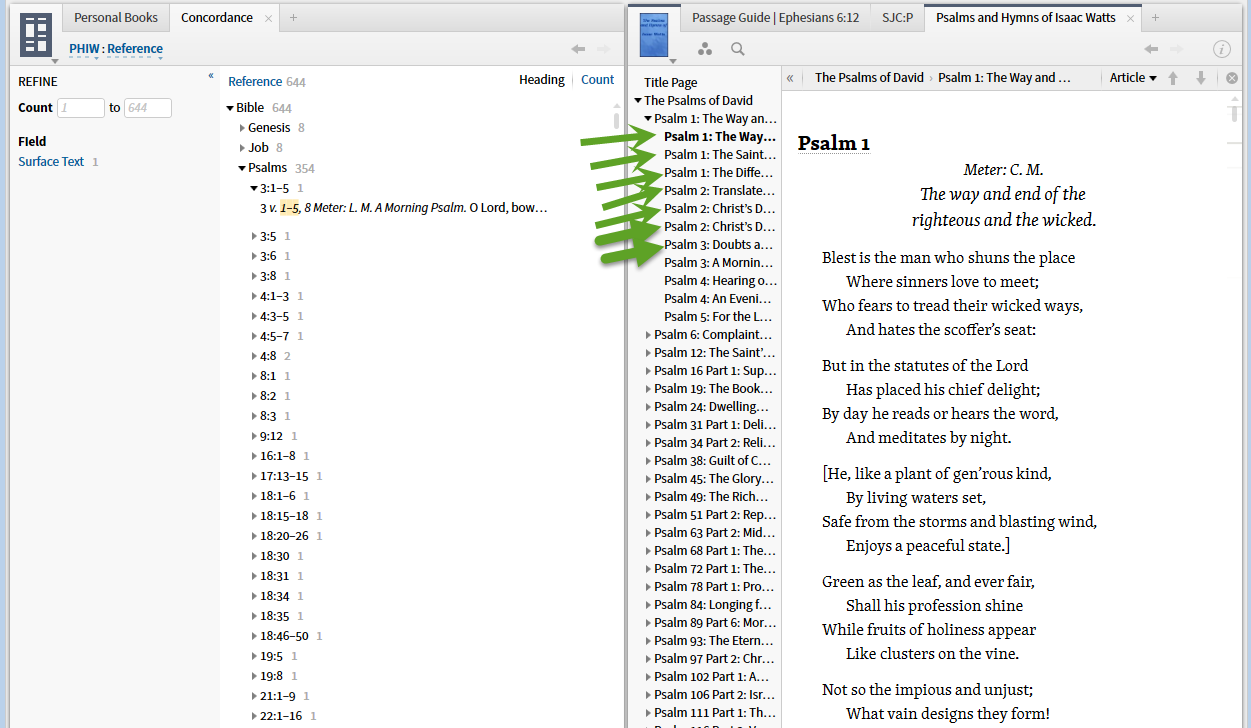The image size is (1251, 728).
Task: Open the Article navigation dropdown
Action: (x=1132, y=78)
